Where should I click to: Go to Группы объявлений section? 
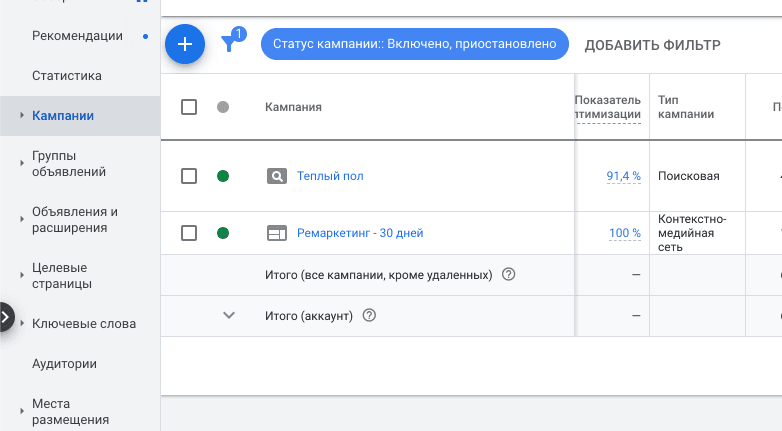69,164
